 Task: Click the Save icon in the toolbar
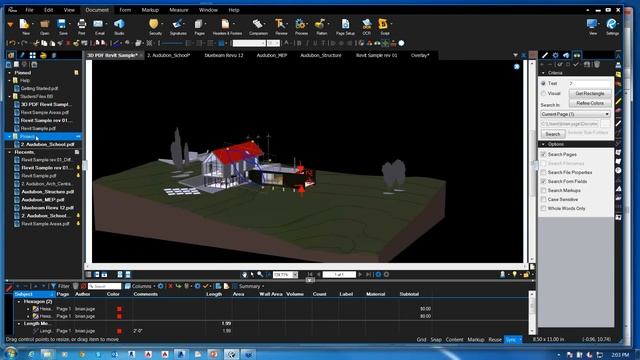[62, 24]
